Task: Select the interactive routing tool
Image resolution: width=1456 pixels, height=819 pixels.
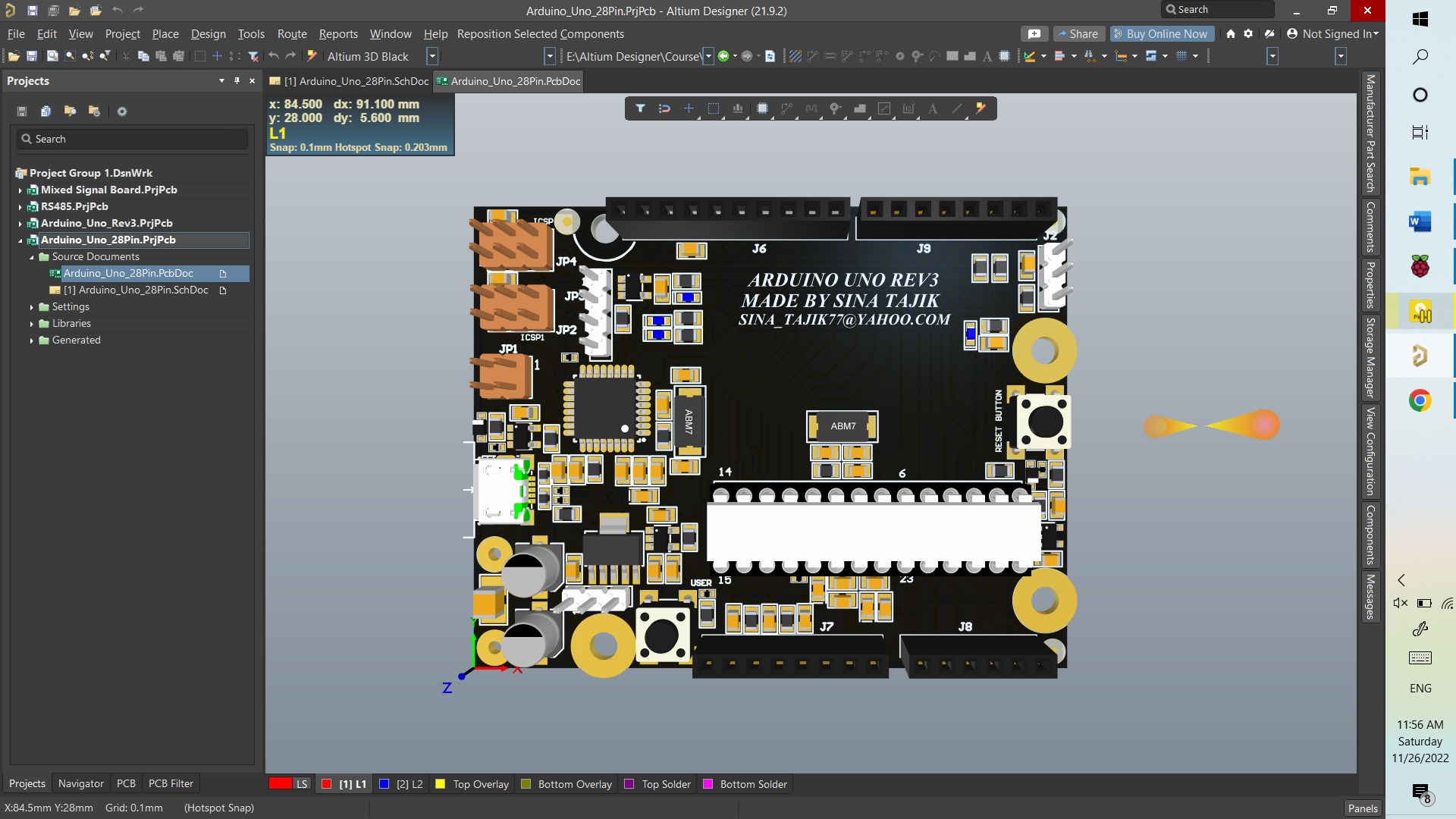Action: tap(786, 108)
